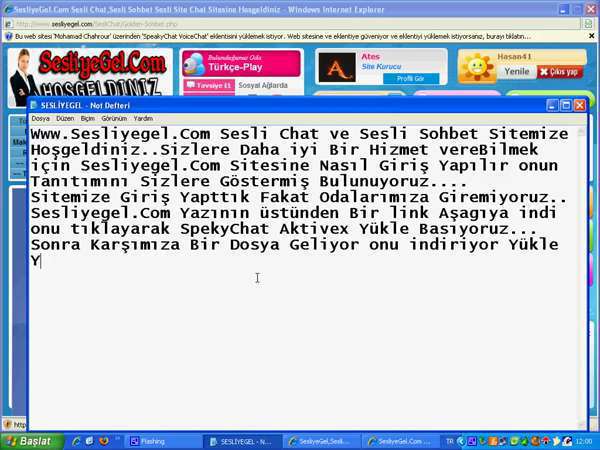Click the Notepad vertical scrollbar

click(582, 277)
